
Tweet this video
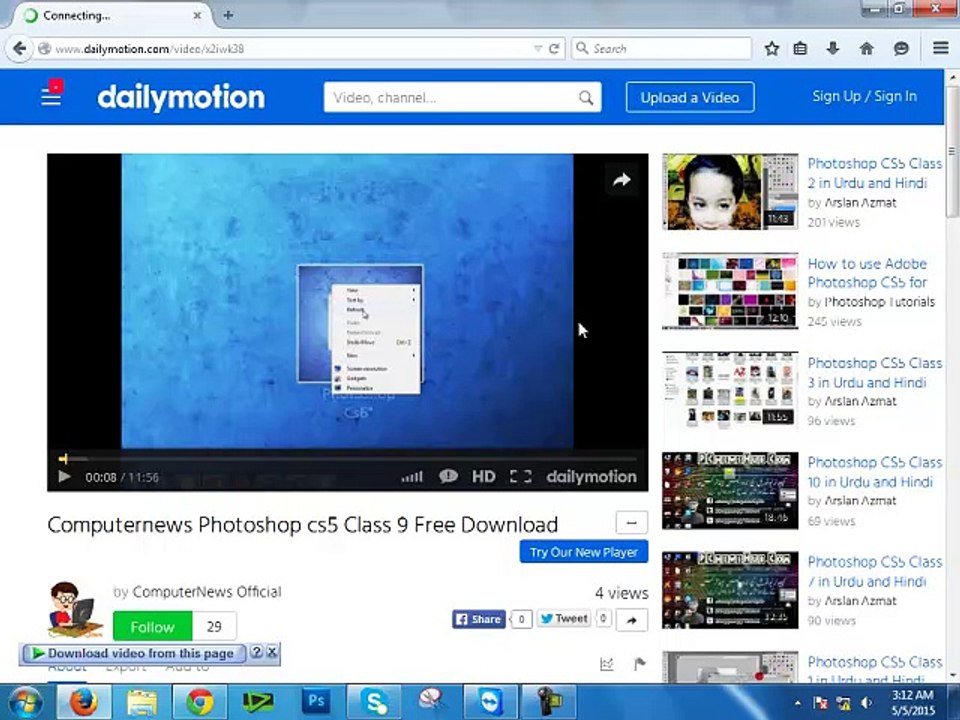[564, 618]
